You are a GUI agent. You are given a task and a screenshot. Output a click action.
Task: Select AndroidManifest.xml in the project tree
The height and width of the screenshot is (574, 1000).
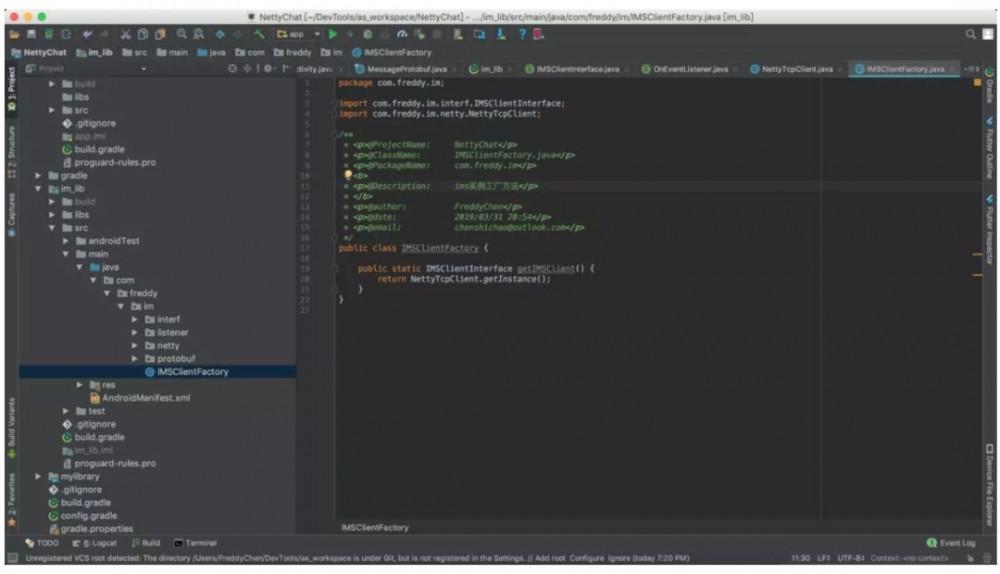(145, 398)
